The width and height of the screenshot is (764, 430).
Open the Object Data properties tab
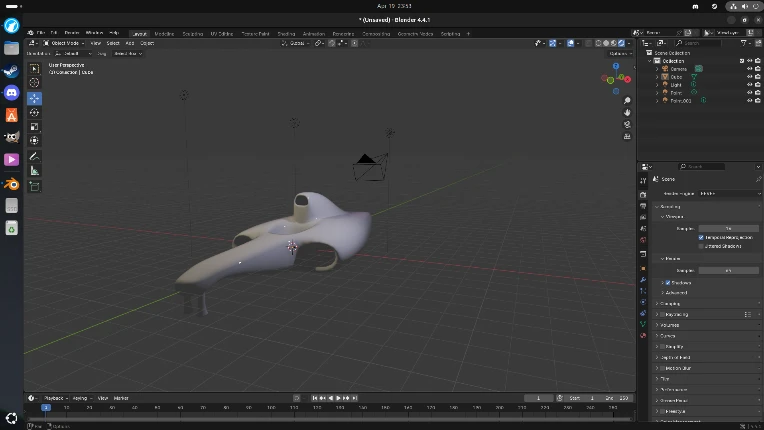pyautogui.click(x=643, y=324)
